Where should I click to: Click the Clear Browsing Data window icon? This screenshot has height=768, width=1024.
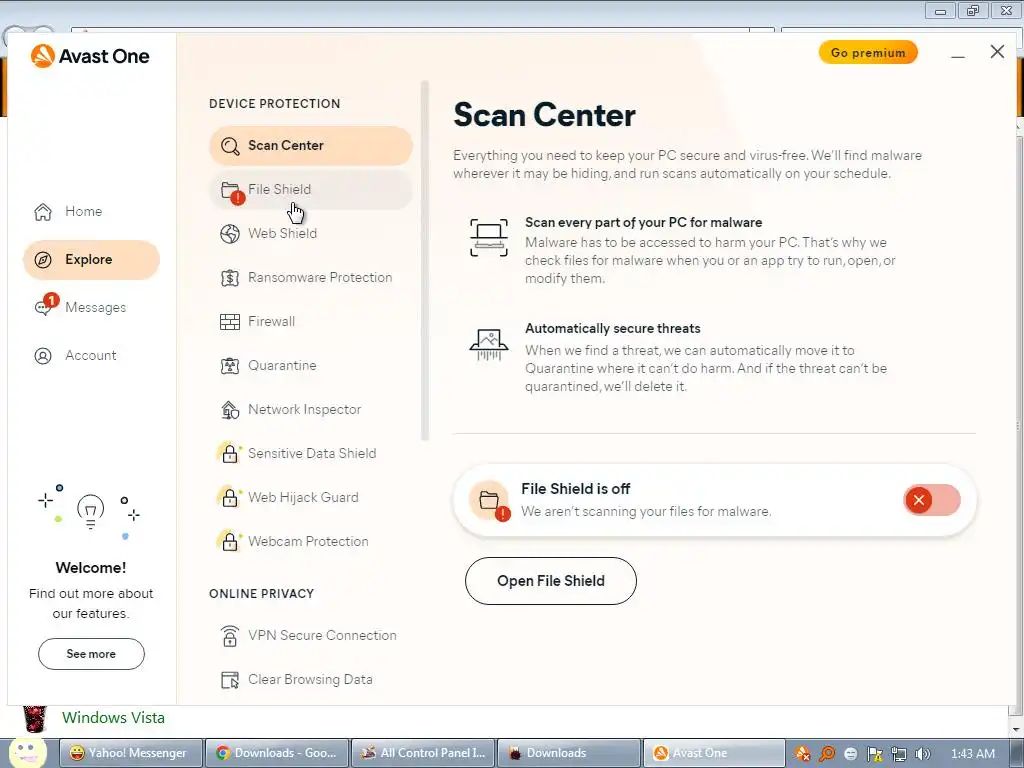coord(230,680)
